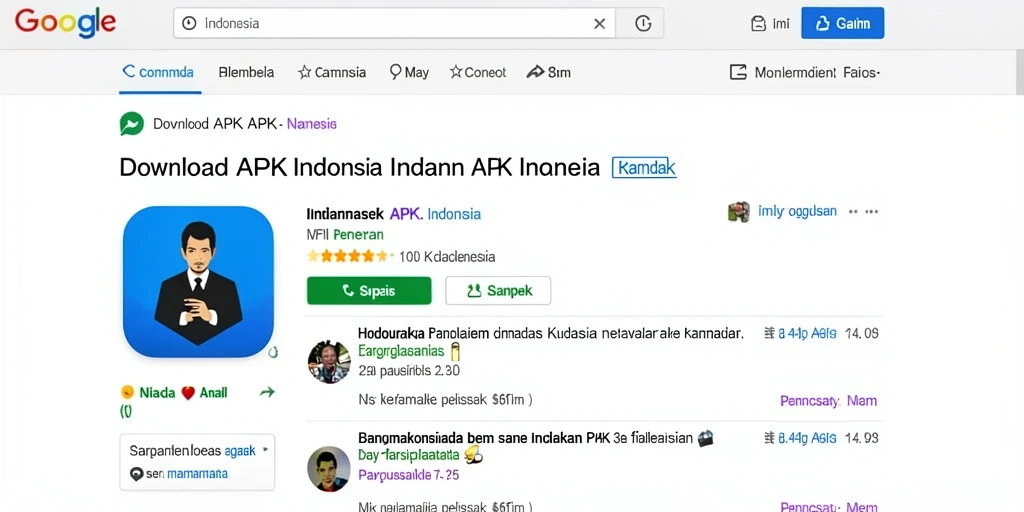Click the blue Gainn button
Screen dimensions: 1024x512
pos(842,24)
